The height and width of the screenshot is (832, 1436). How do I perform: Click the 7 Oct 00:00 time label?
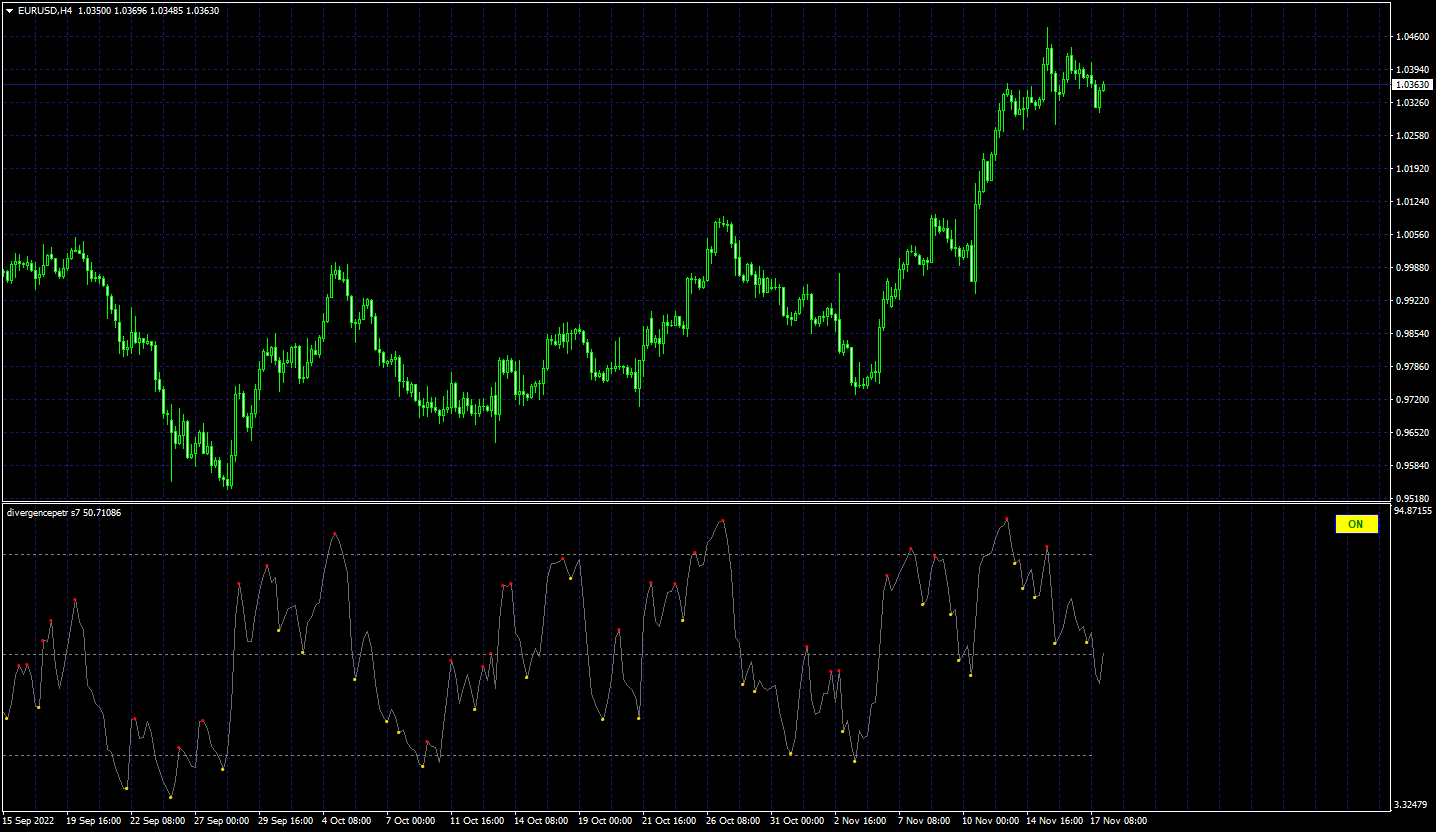(x=410, y=821)
